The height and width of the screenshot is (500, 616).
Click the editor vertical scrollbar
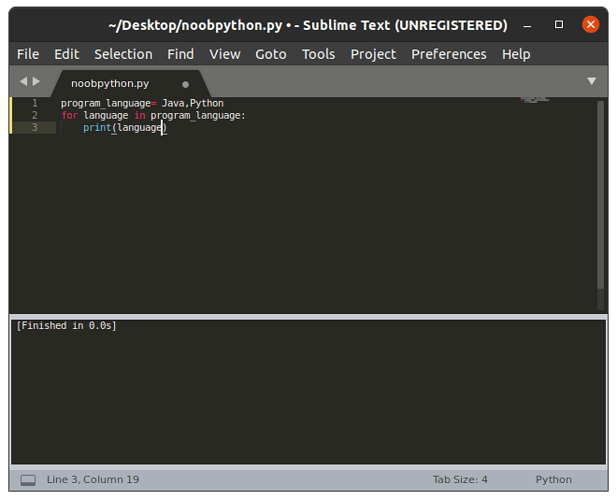600,195
